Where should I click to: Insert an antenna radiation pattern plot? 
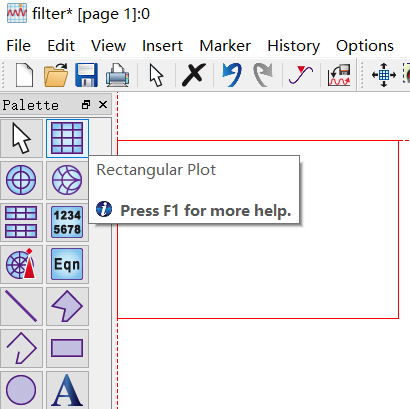click(x=21, y=264)
